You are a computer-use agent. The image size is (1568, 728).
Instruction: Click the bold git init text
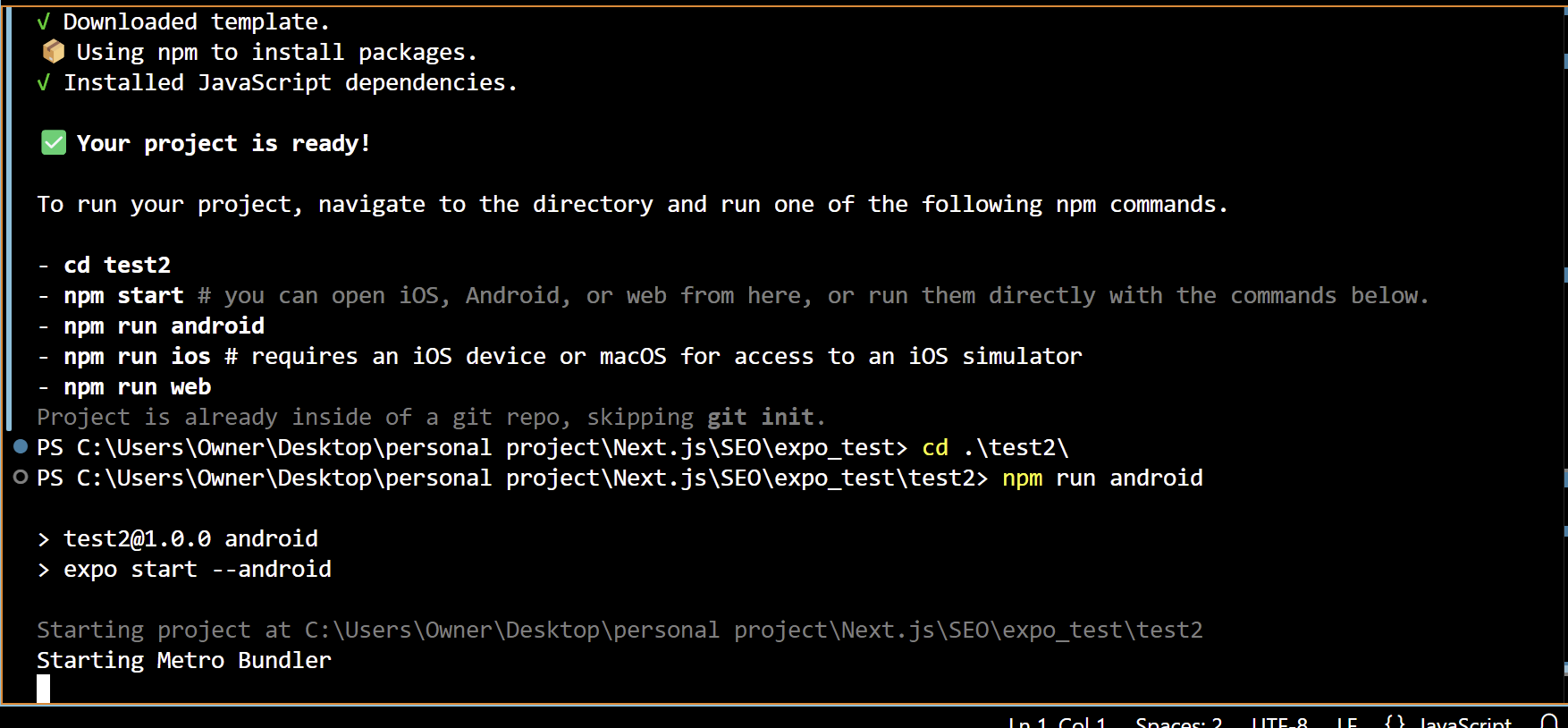tap(761, 417)
